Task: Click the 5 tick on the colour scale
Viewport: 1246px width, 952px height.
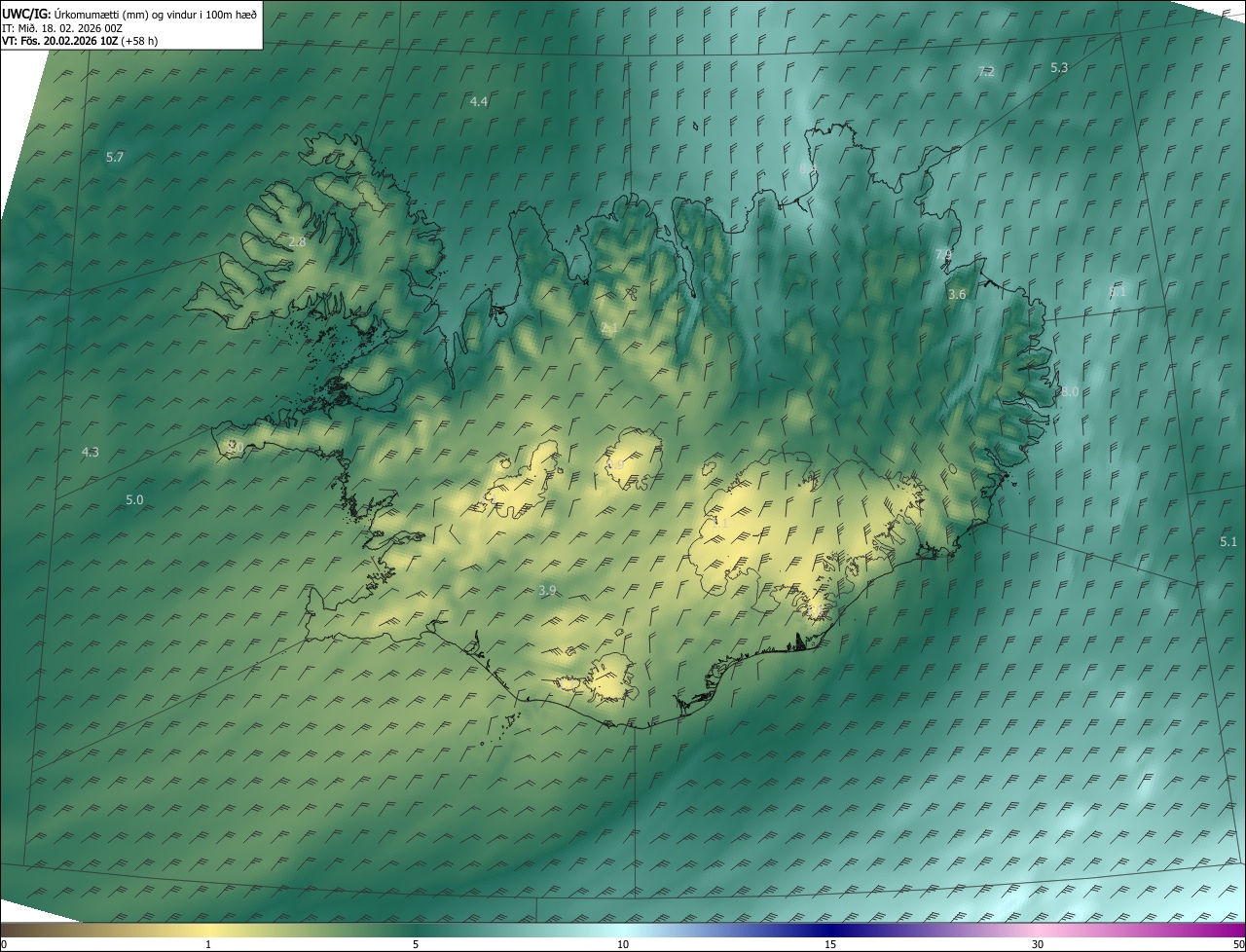Action: pos(416,944)
